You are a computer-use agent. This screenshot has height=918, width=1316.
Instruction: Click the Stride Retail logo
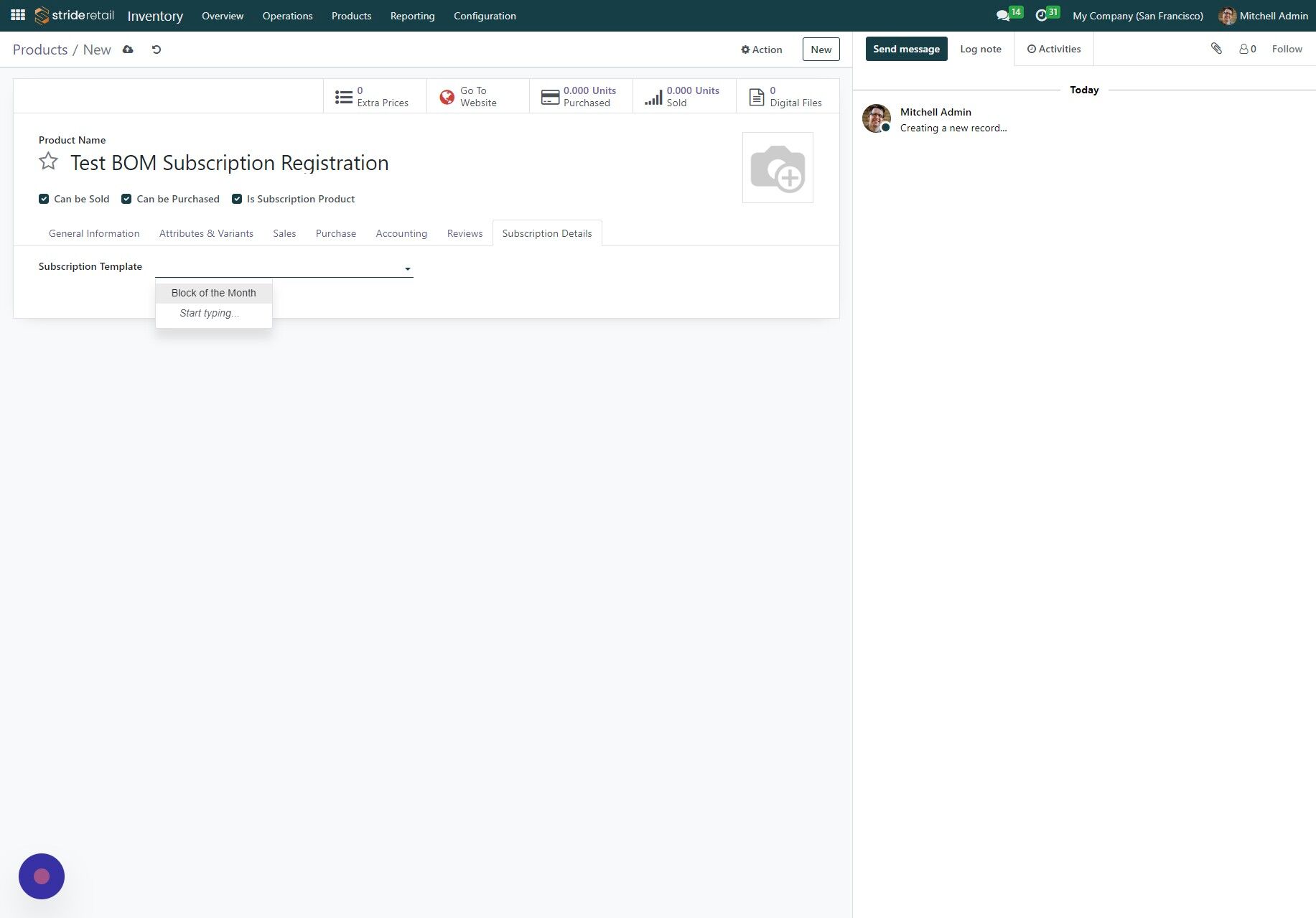click(x=74, y=15)
